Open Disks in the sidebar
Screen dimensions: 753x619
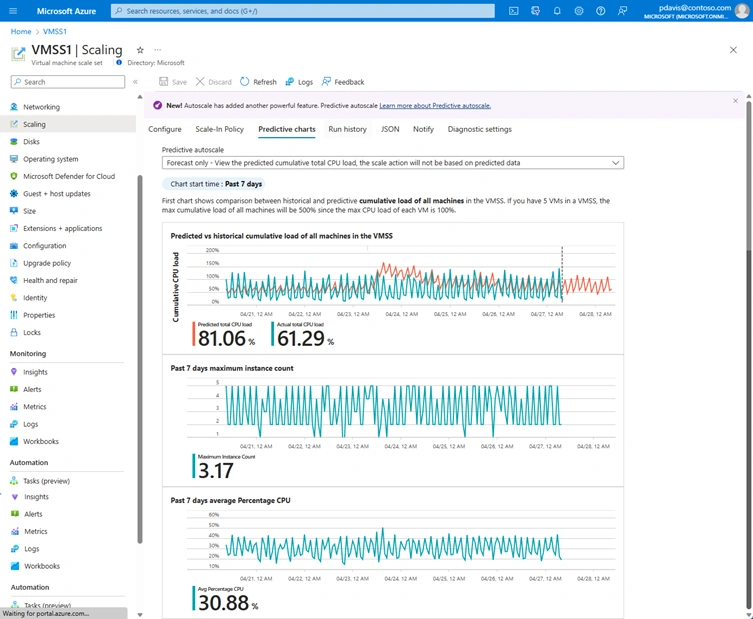tap(31, 142)
